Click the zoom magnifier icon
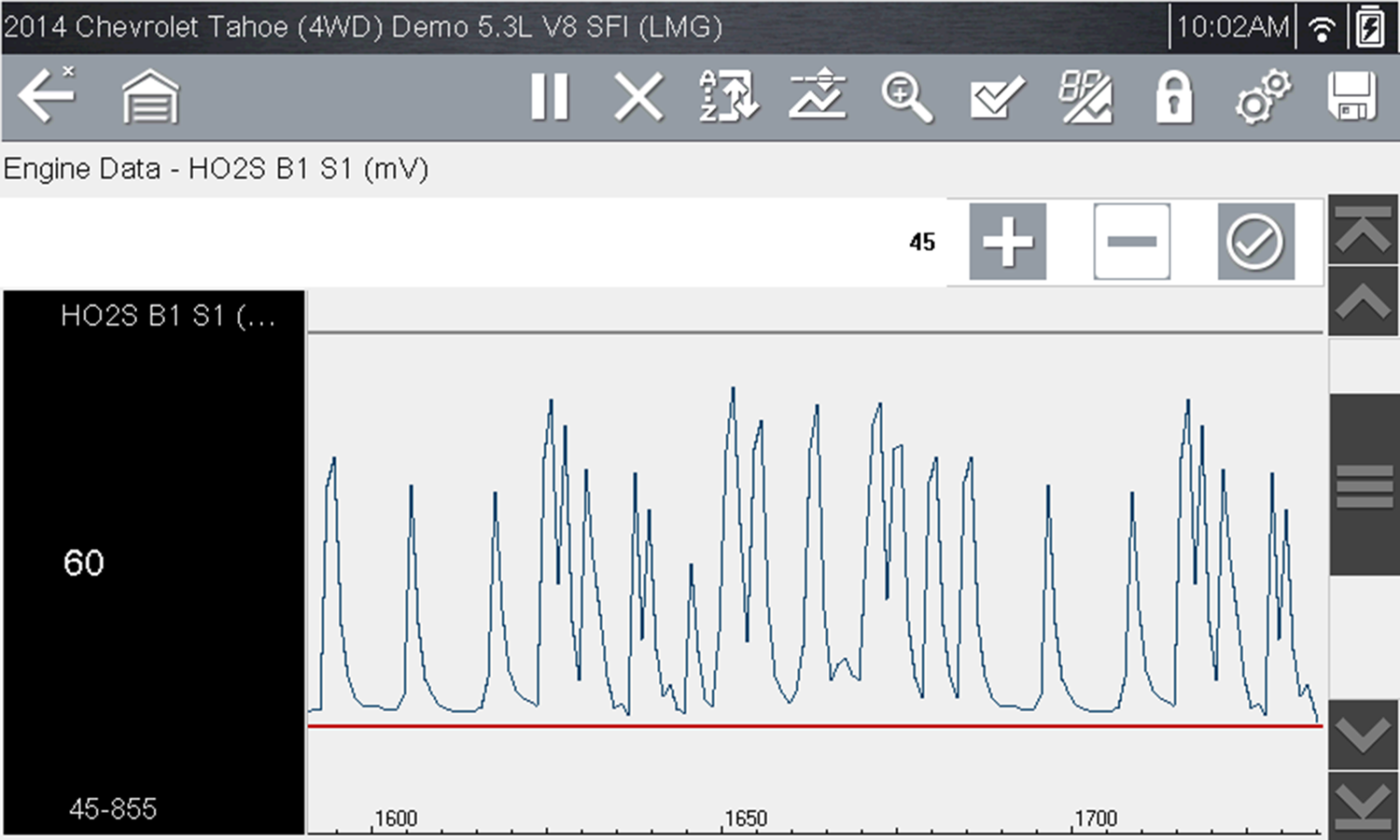Image resolution: width=1400 pixels, height=840 pixels. tap(906, 97)
